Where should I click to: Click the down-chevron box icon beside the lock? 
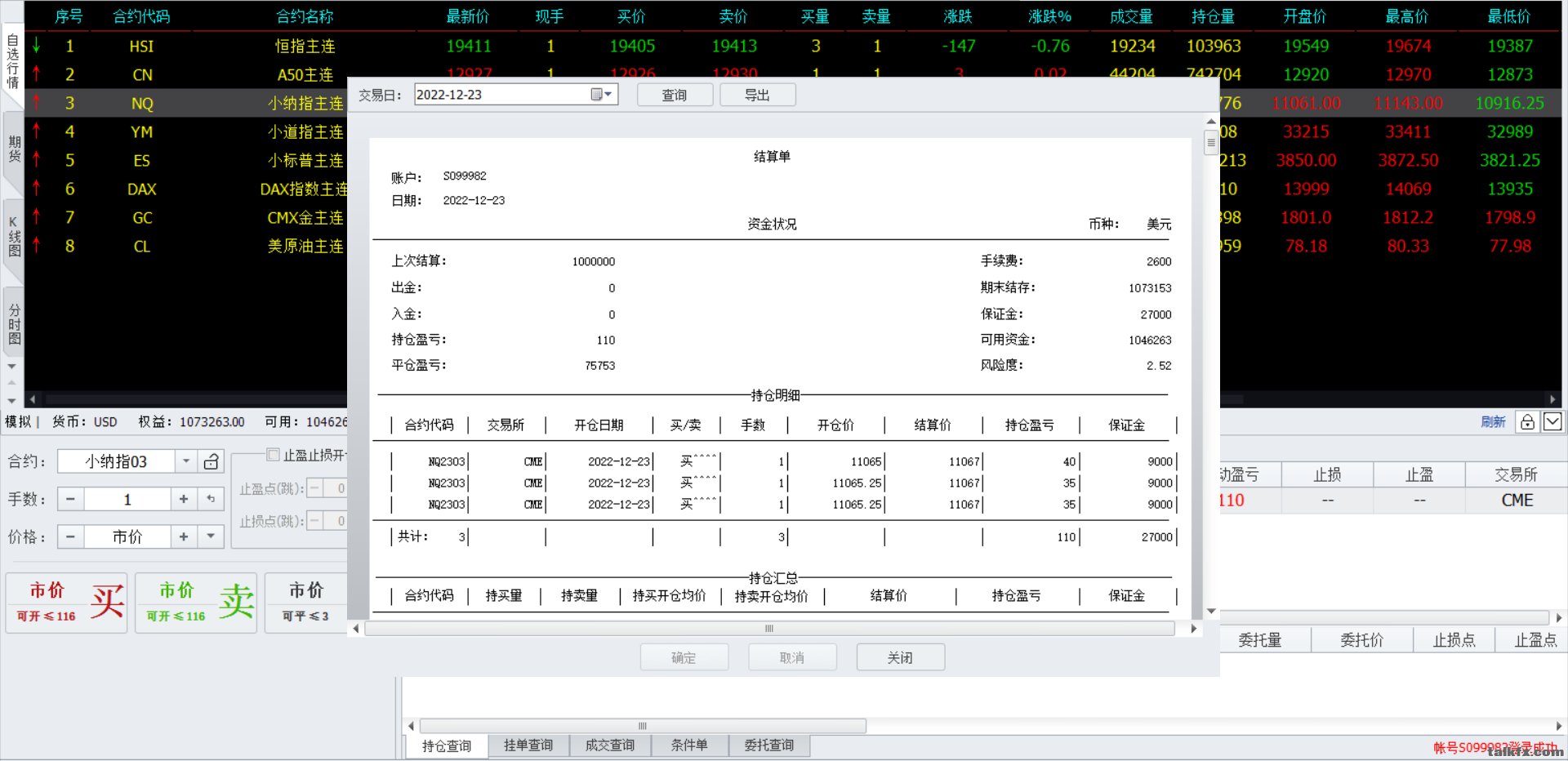pos(1552,421)
